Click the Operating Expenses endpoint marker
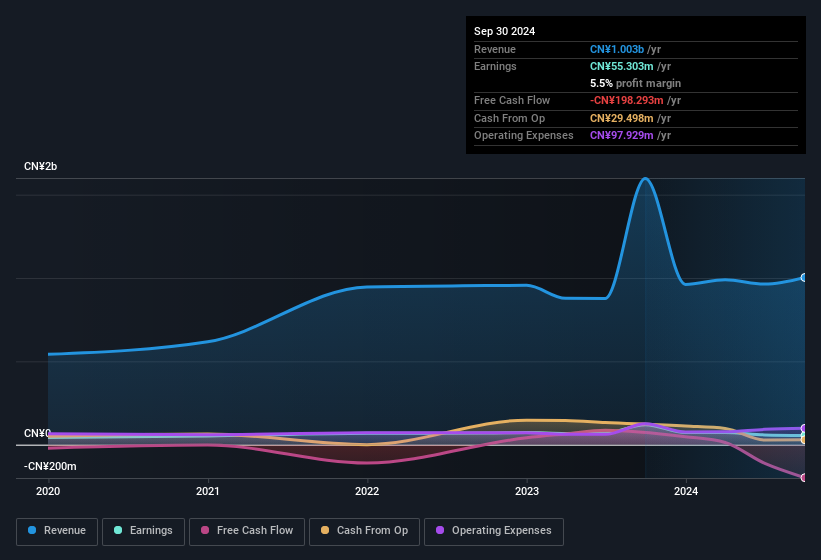Image resolution: width=821 pixels, height=560 pixels. (x=804, y=428)
